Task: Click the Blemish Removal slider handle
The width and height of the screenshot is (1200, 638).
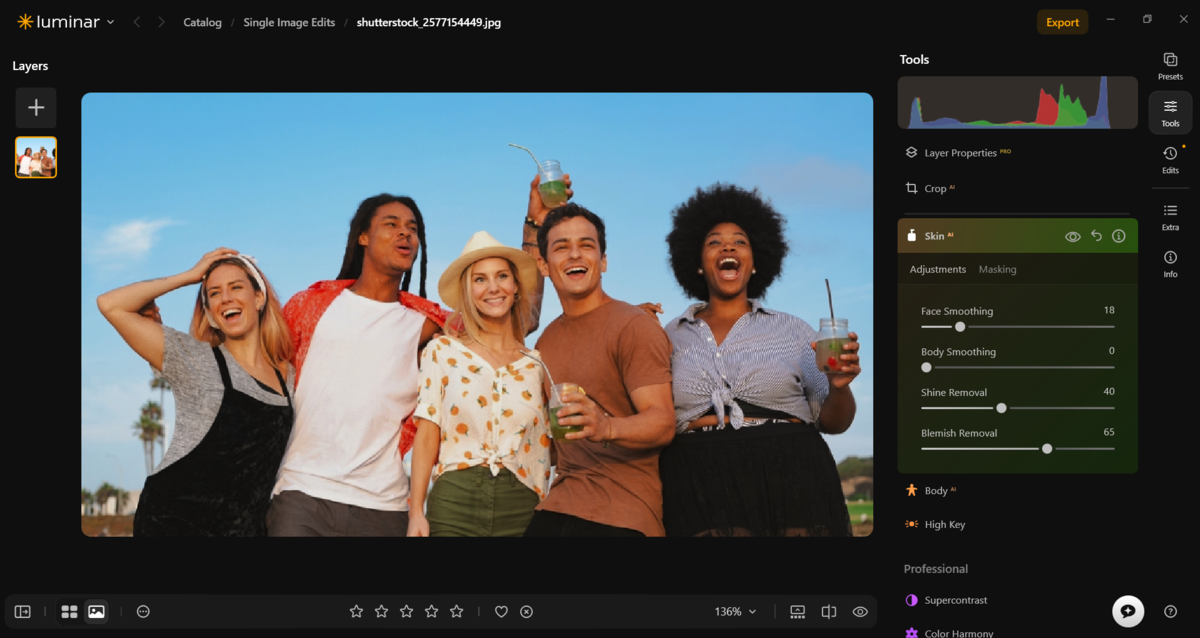Action: [x=1047, y=449]
